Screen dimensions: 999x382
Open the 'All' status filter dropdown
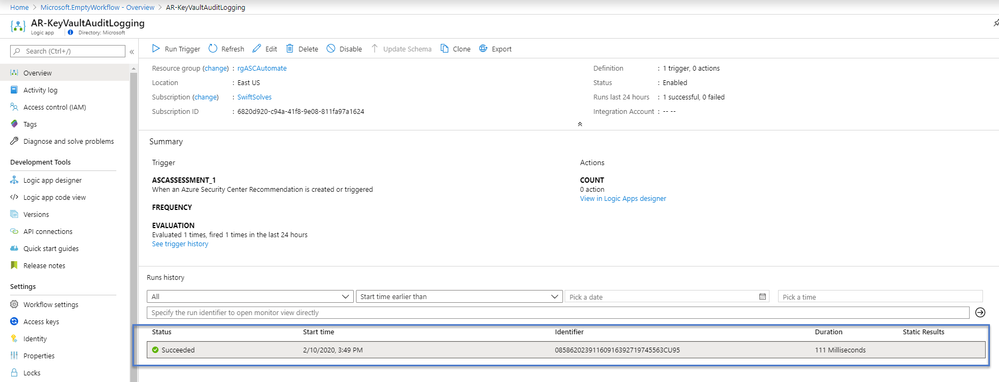point(250,297)
